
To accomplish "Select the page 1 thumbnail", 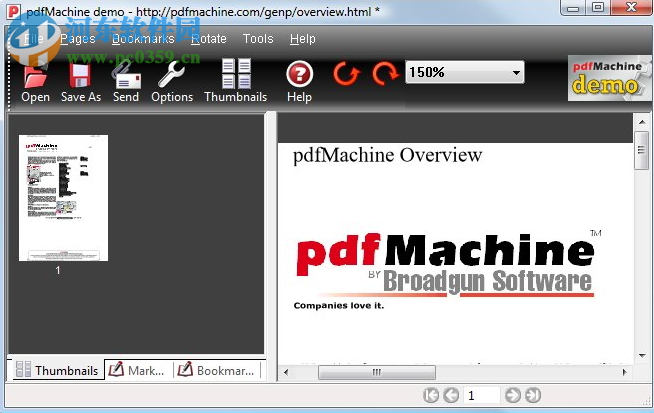I will 63,198.
